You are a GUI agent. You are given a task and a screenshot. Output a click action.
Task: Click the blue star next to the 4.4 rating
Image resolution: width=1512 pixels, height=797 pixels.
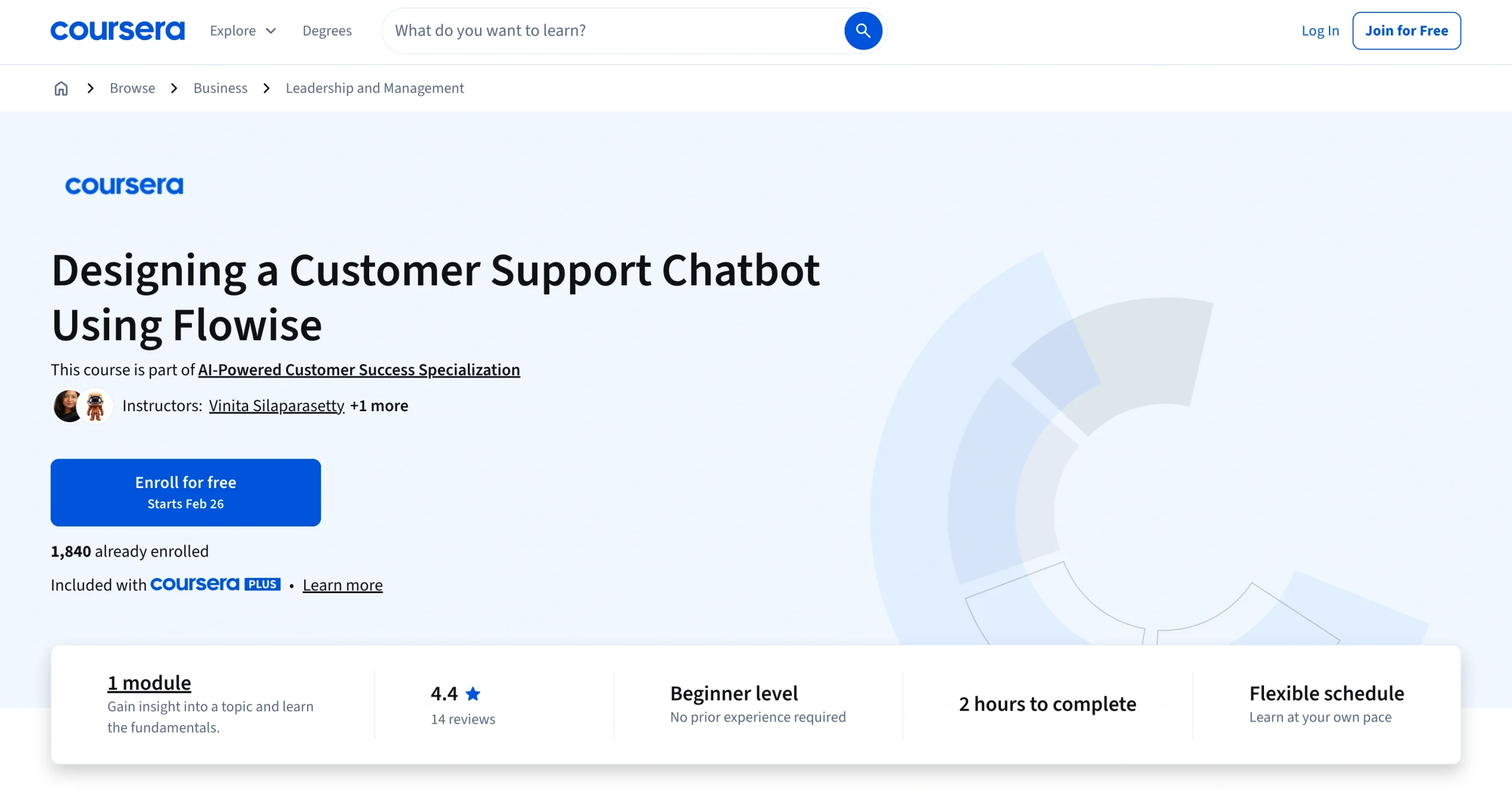(x=473, y=693)
